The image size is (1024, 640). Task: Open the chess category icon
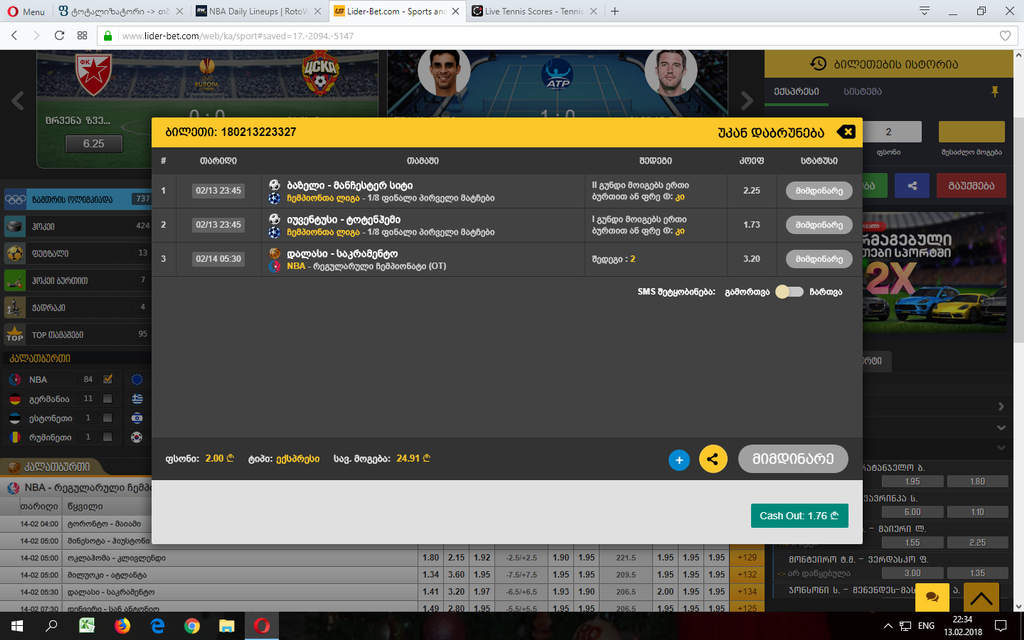pos(15,307)
